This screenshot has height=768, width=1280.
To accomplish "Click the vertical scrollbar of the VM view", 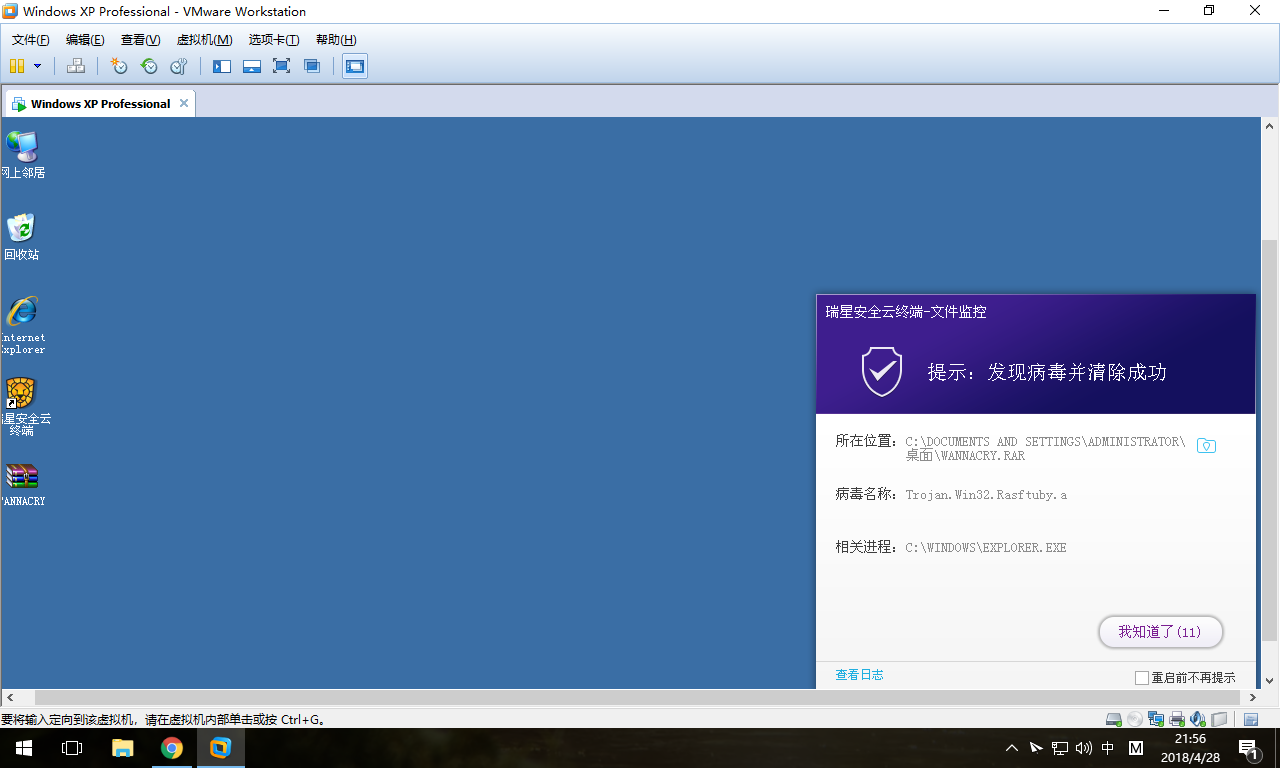I will coord(1270,440).
